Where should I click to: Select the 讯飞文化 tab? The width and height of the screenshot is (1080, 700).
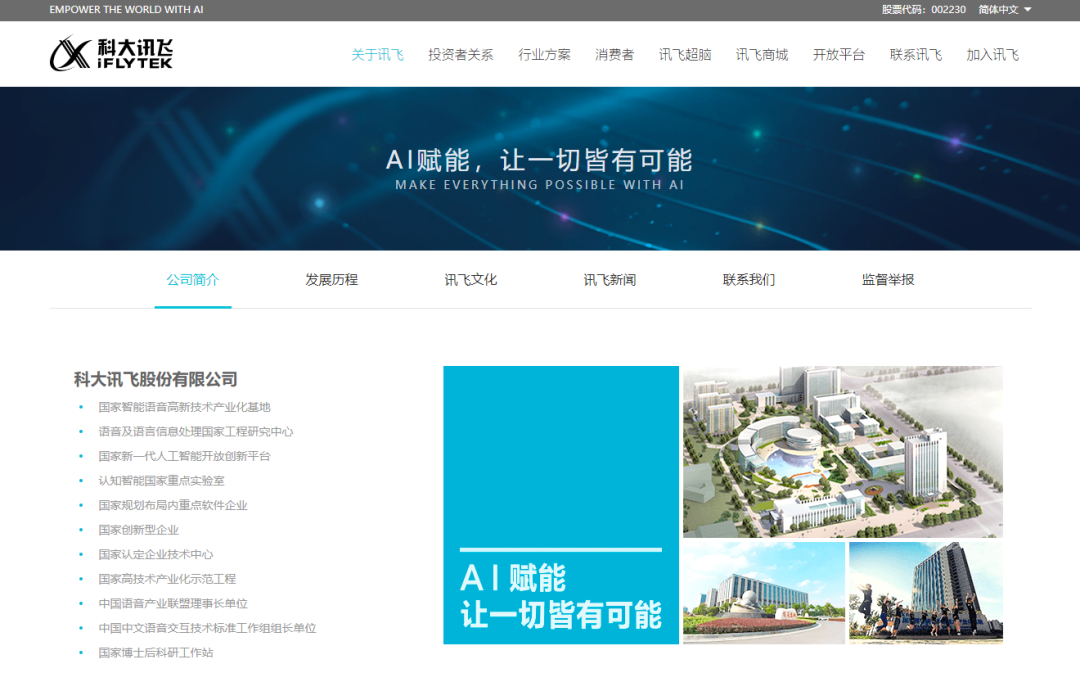pos(471,280)
